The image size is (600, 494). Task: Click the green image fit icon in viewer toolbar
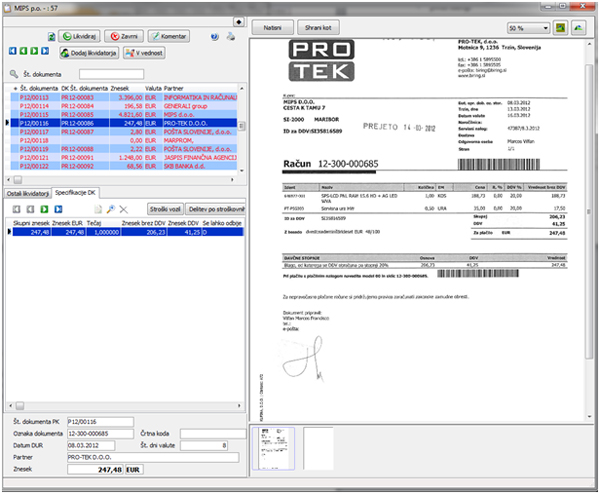[x=561, y=28]
